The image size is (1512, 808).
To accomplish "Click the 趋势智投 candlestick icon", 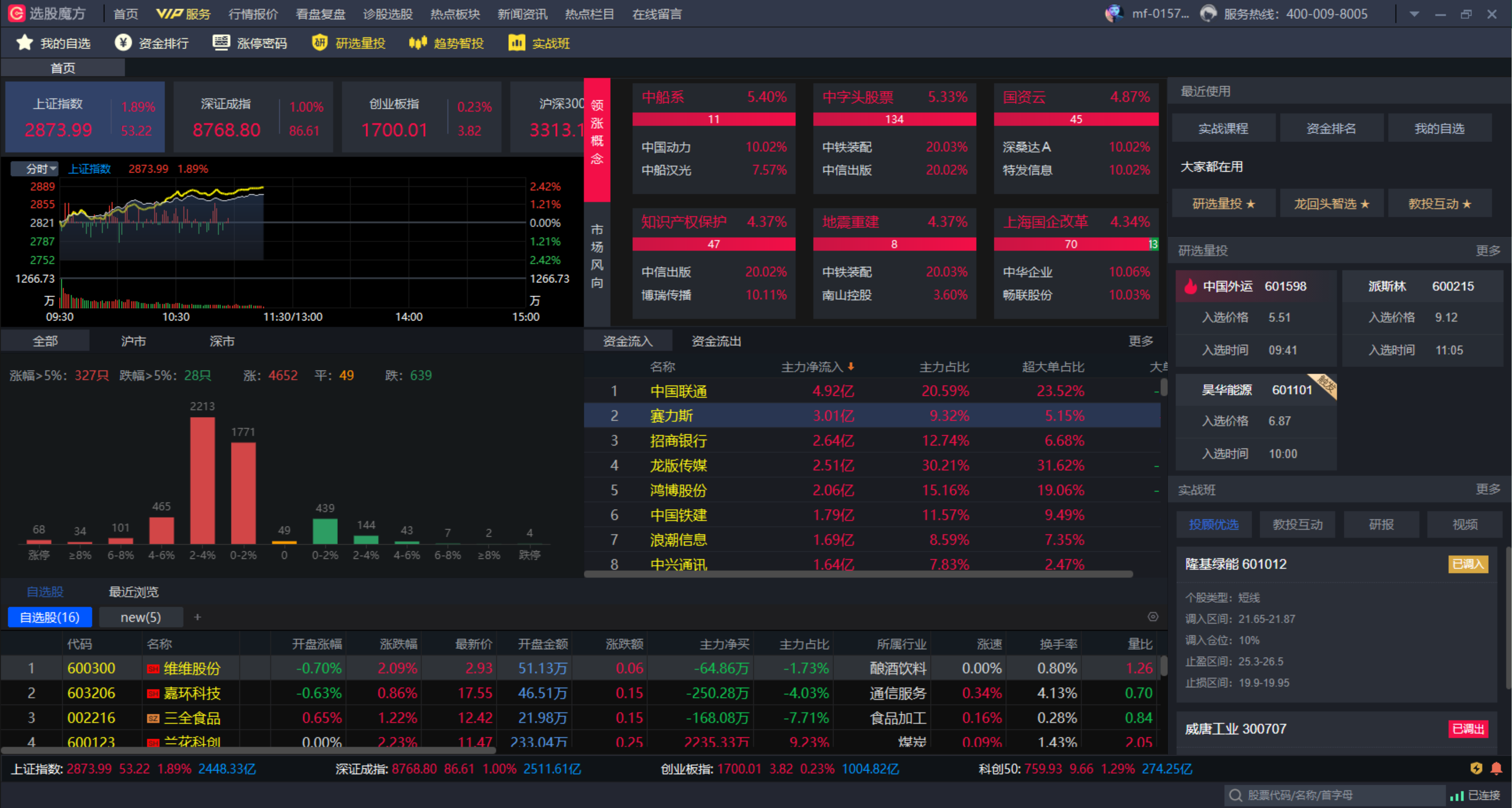I will point(417,43).
